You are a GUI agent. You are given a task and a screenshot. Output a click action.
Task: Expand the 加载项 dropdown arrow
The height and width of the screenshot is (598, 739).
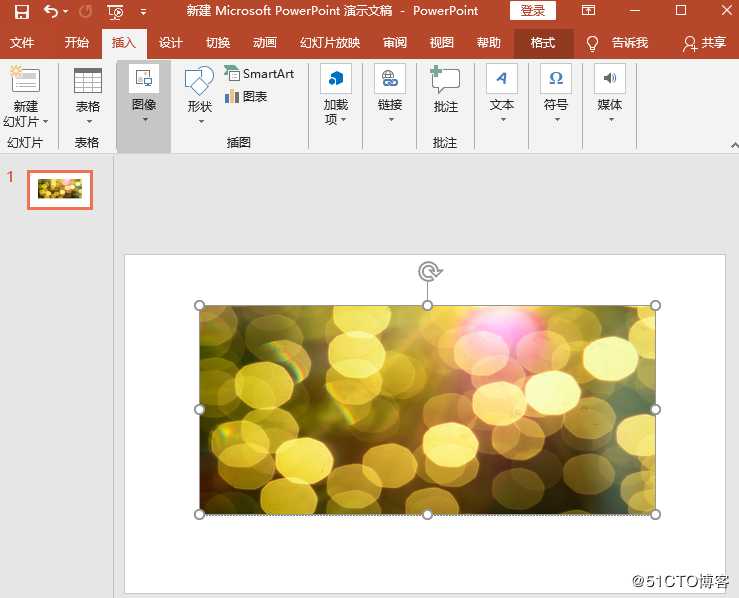[344, 120]
